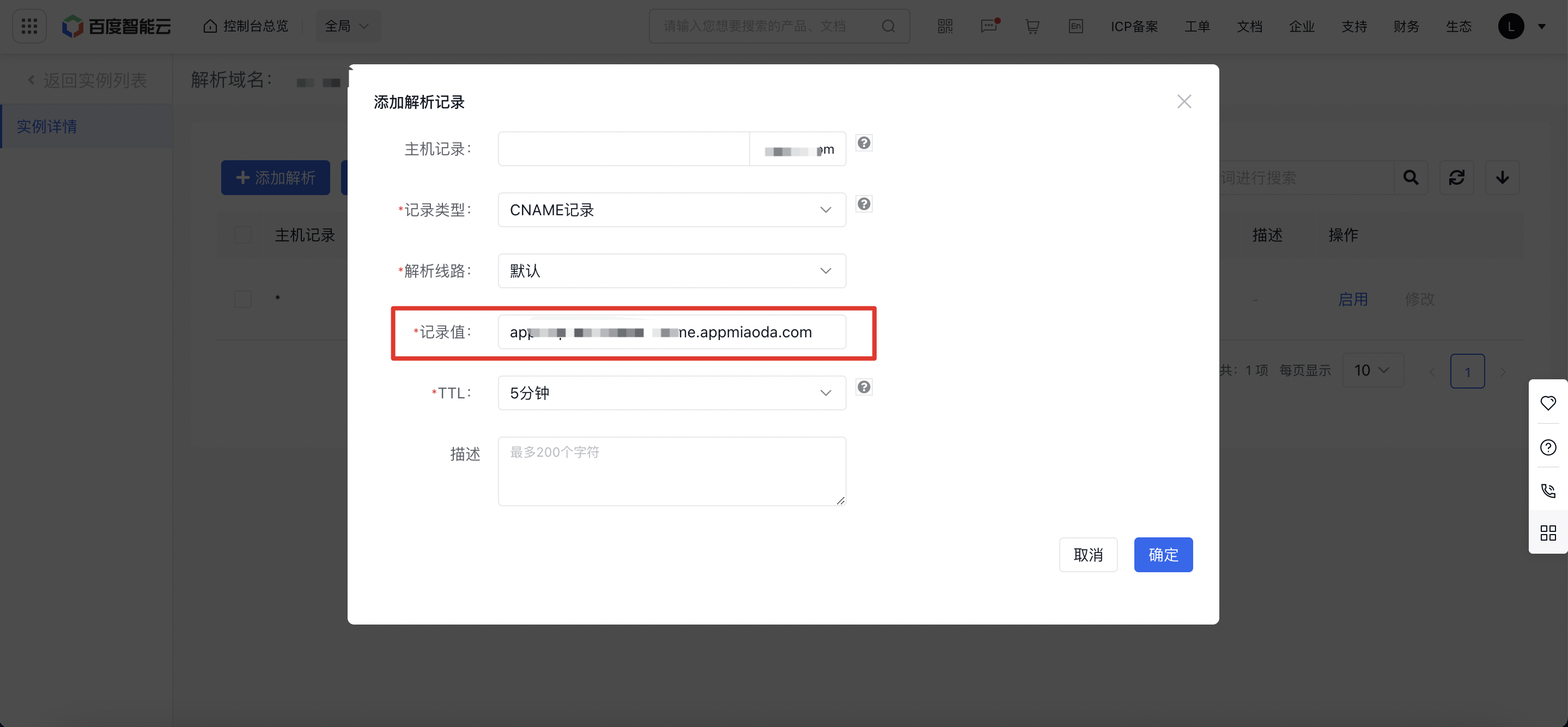Click the help icon beside 主机记录 field

tap(863, 143)
